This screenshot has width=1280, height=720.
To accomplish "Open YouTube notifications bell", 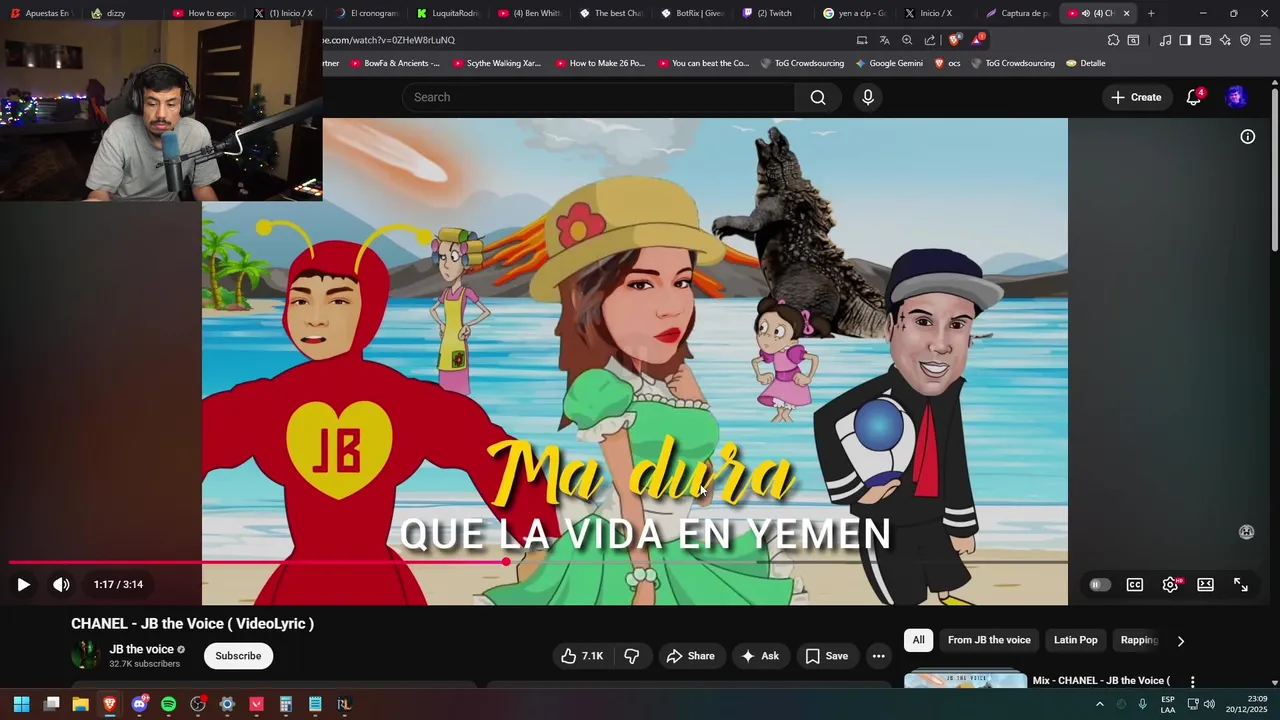I will pos(1194,97).
